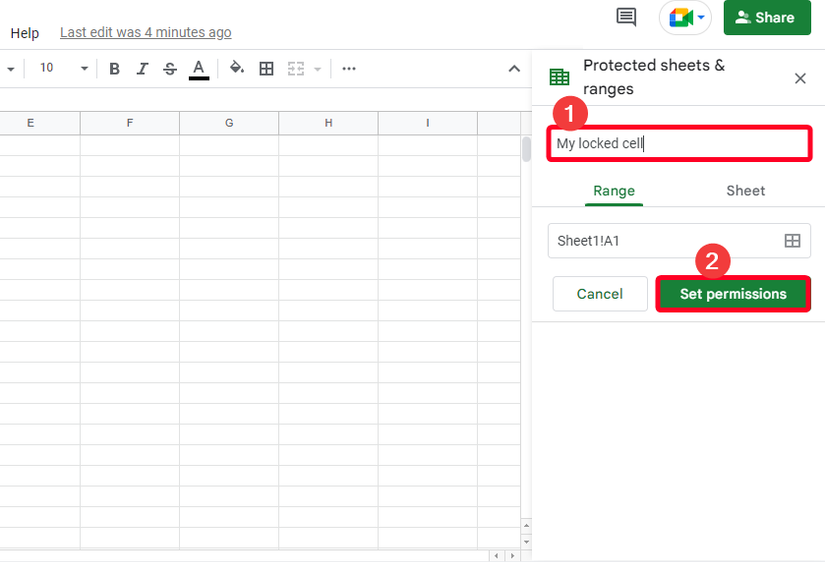
Task: Click the description field "My locked cell"
Action: point(678,144)
